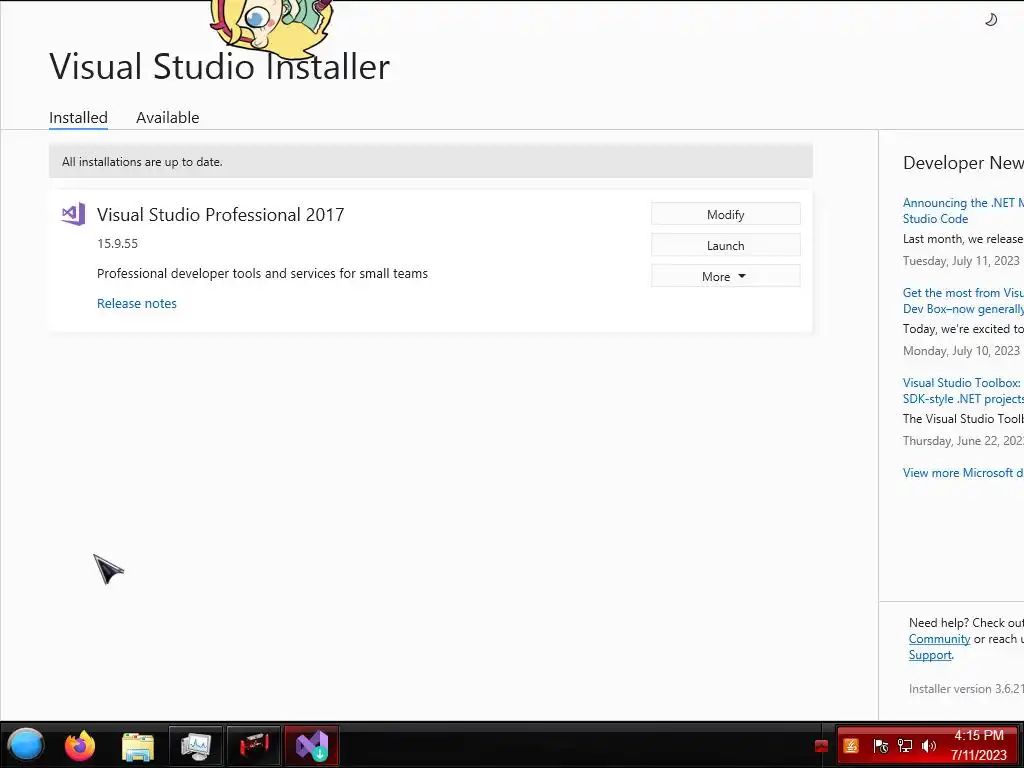Click the 'All installations are up to date.' banner

pos(430,161)
